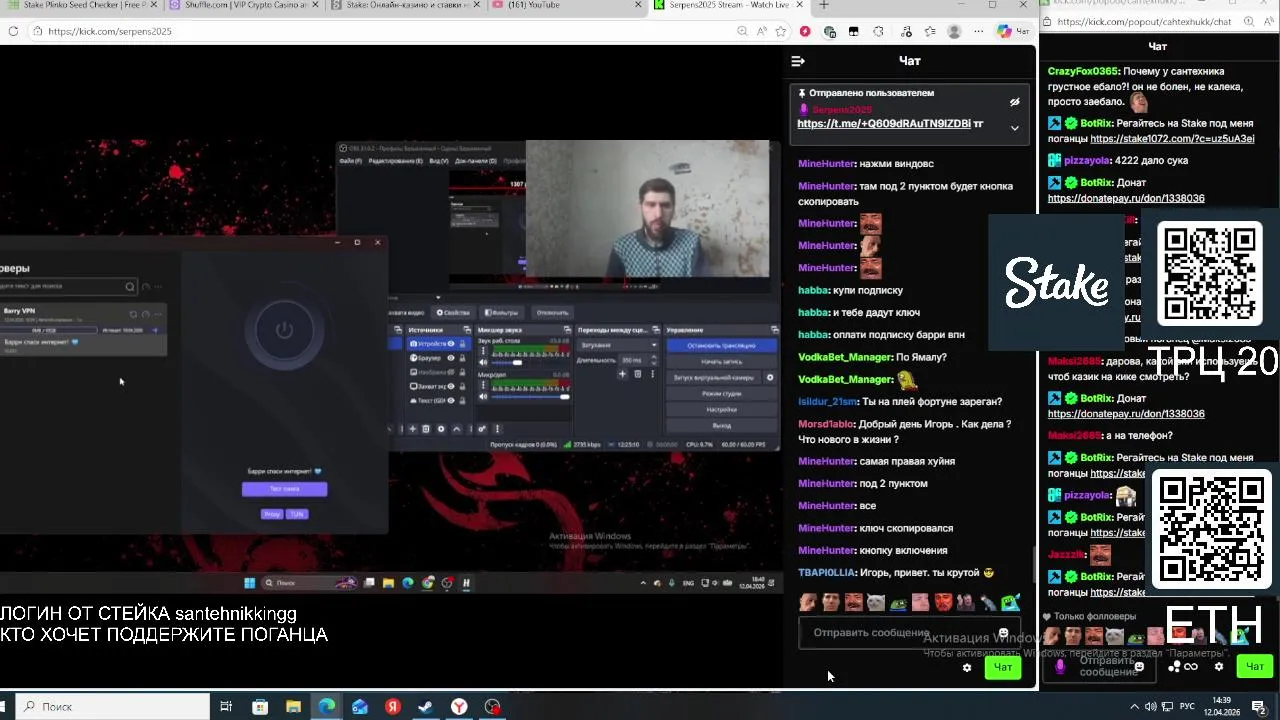Select Serpens2025 Stream Watch Live tab
This screenshot has width=1280, height=720.
(729, 5)
